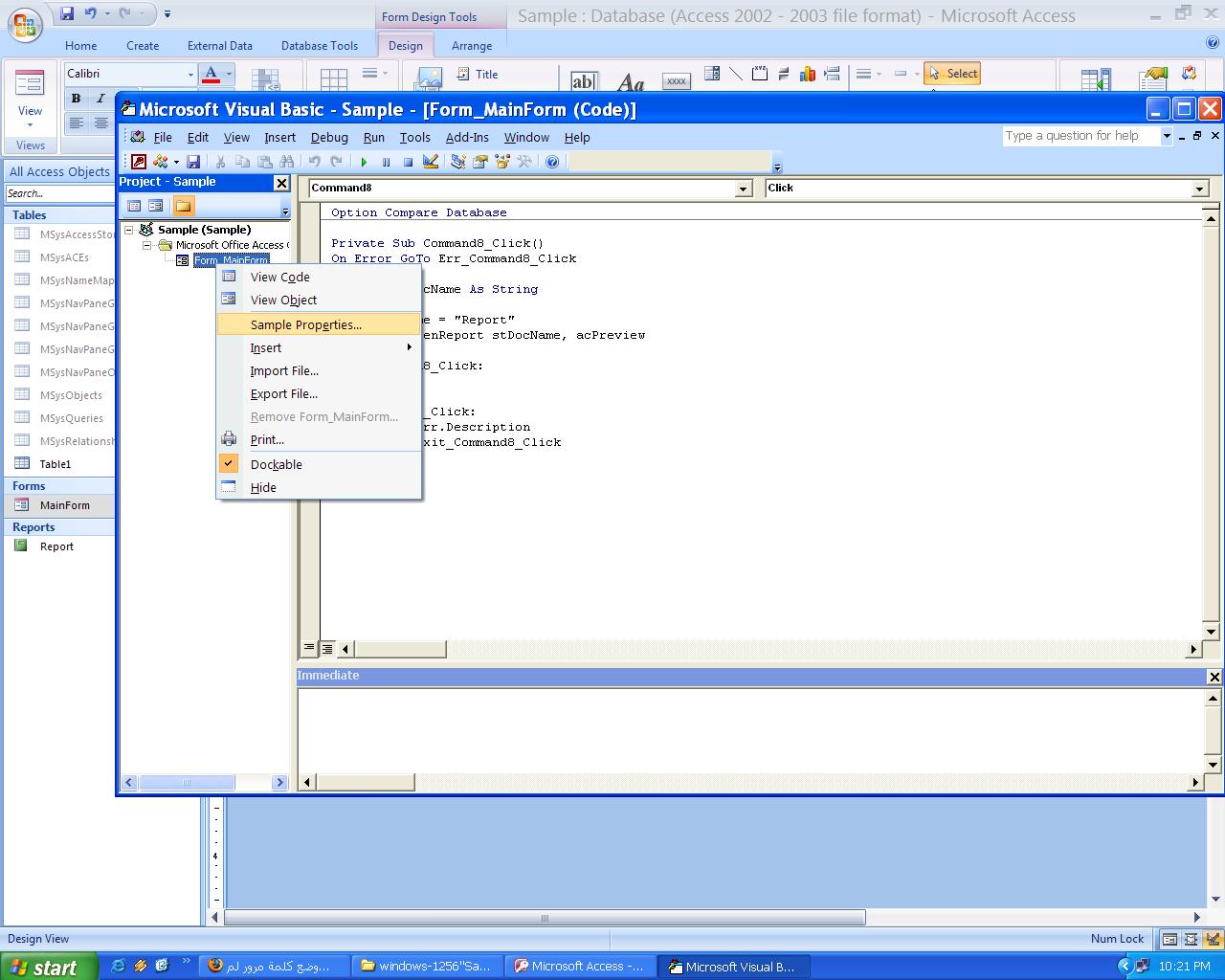
Task: Open the Project Explorer icon
Action: pyautogui.click(x=457, y=162)
